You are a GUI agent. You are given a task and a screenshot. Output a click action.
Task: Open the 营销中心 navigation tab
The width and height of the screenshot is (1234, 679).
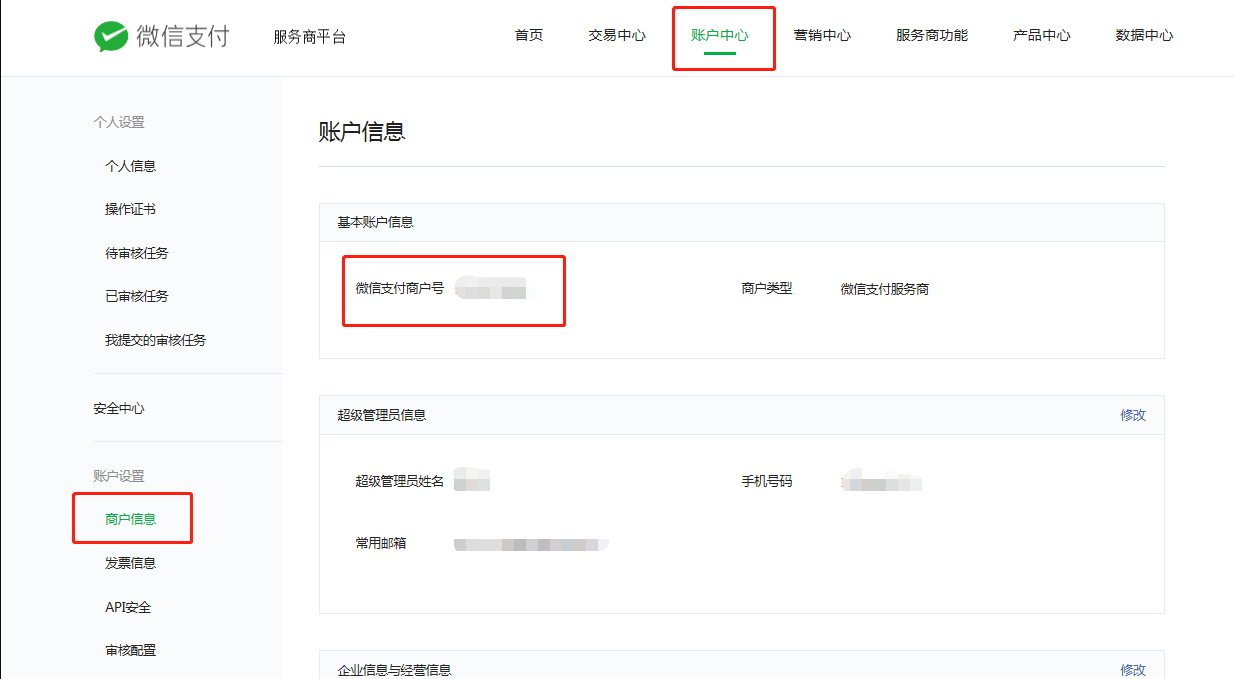pyautogui.click(x=822, y=35)
